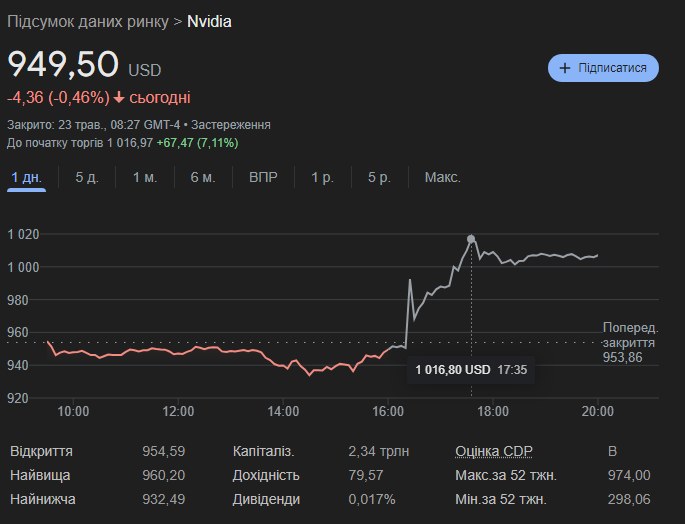Click the change value -4,36 (-0,46%)

58,97
